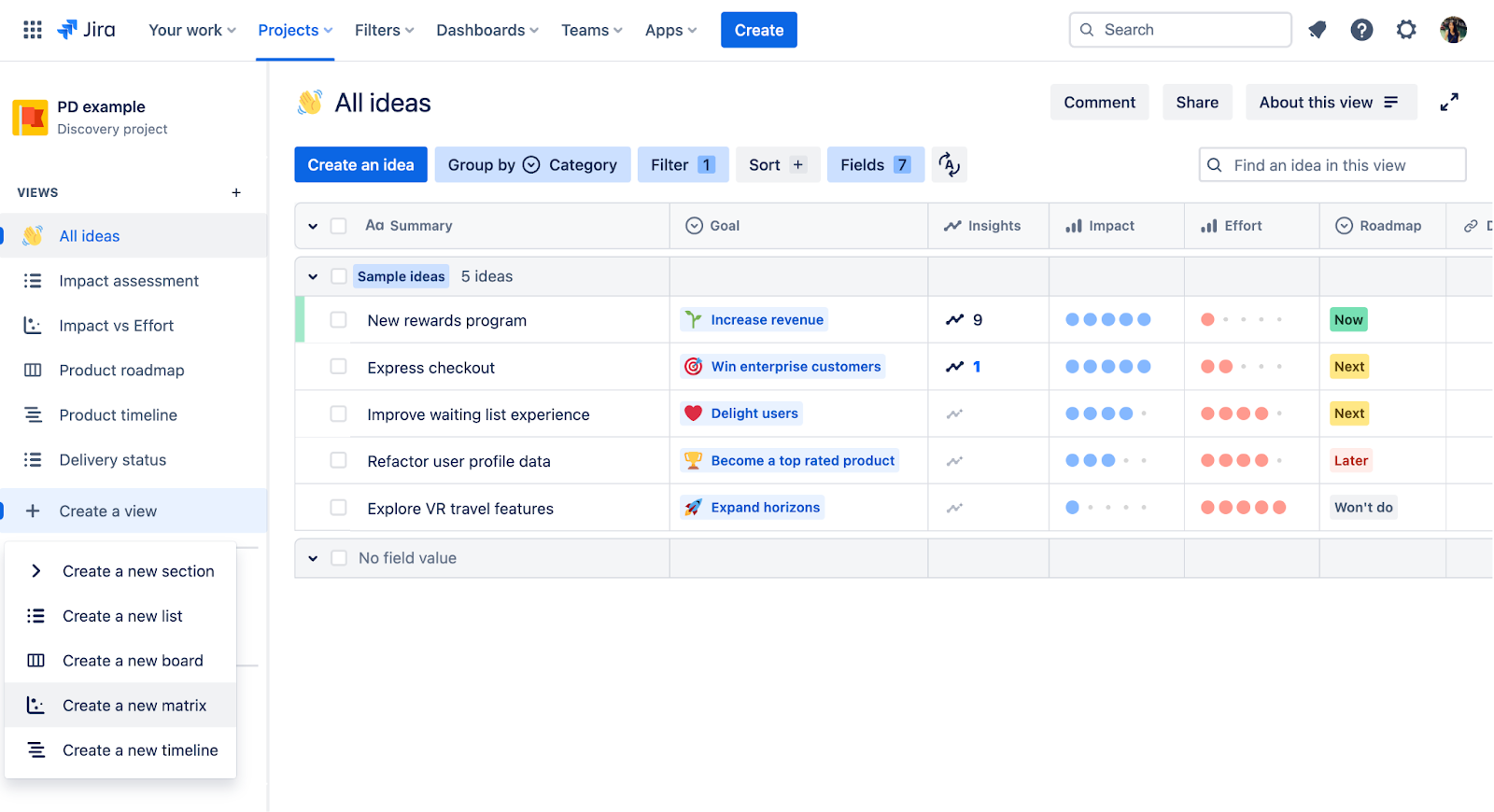Click the Create an idea button
This screenshot has width=1494, height=812.
(360, 164)
